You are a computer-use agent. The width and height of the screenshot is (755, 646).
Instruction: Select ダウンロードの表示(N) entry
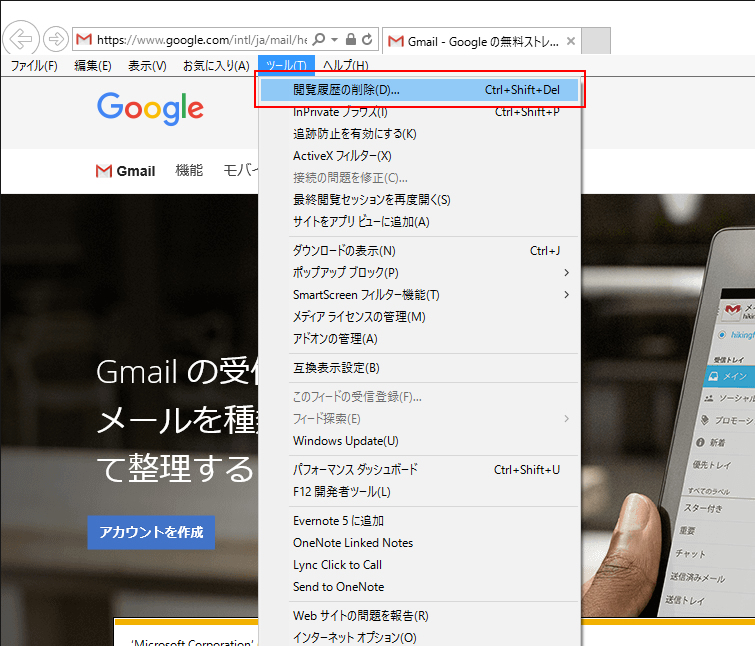pyautogui.click(x=419, y=251)
